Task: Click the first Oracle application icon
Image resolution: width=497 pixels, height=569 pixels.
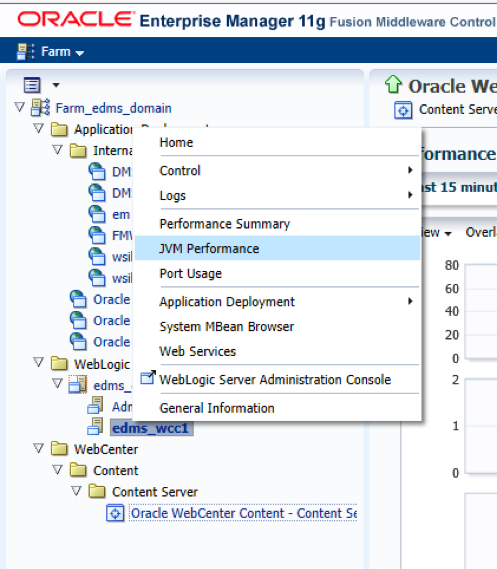Action: pos(78,299)
